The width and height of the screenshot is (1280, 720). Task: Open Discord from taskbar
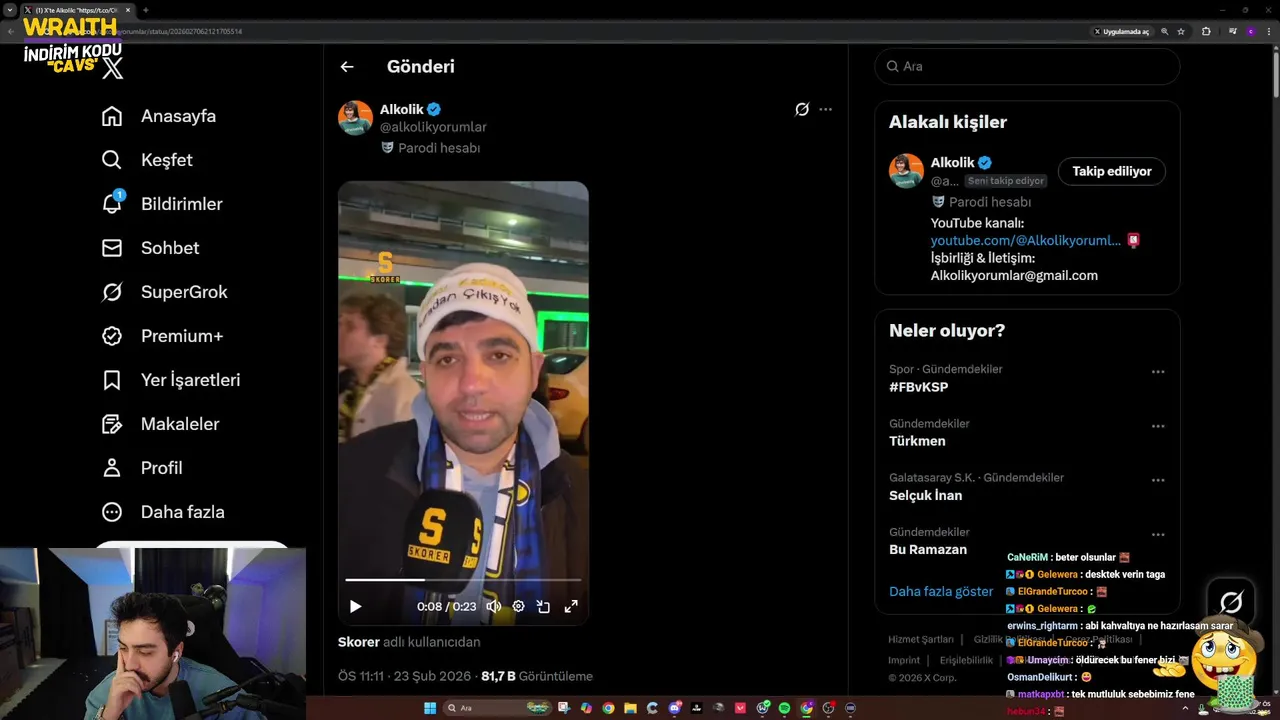point(675,708)
